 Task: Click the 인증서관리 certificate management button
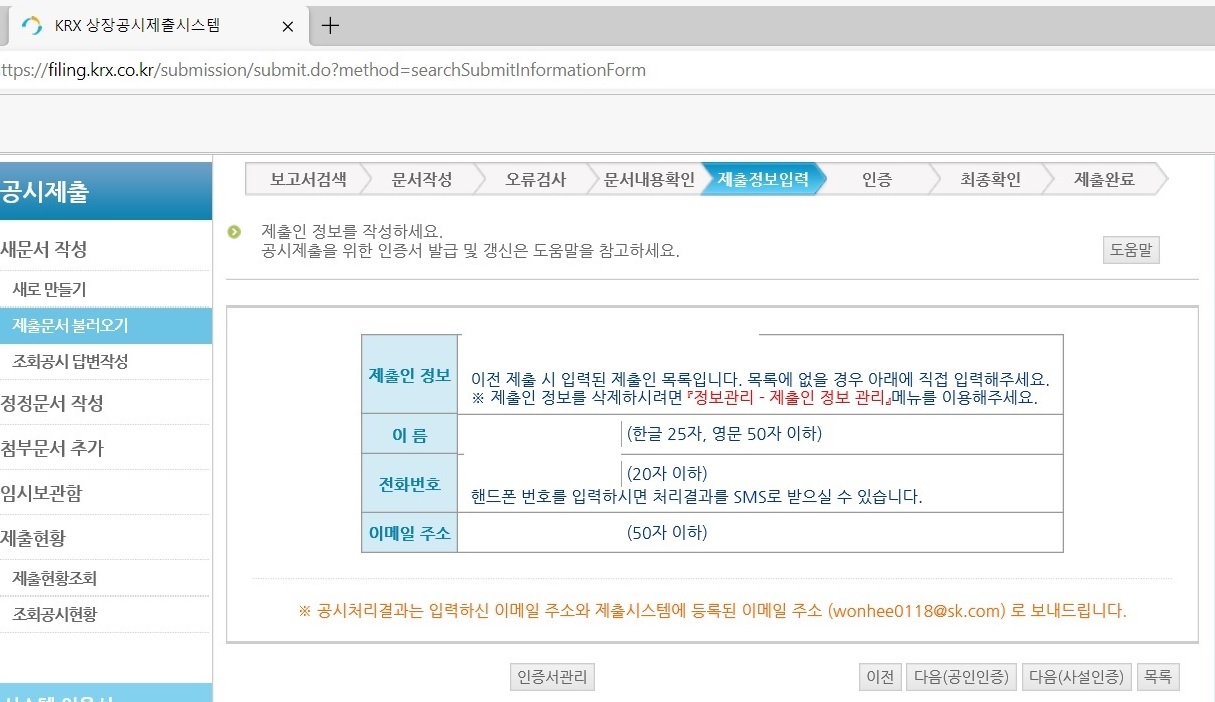click(552, 676)
